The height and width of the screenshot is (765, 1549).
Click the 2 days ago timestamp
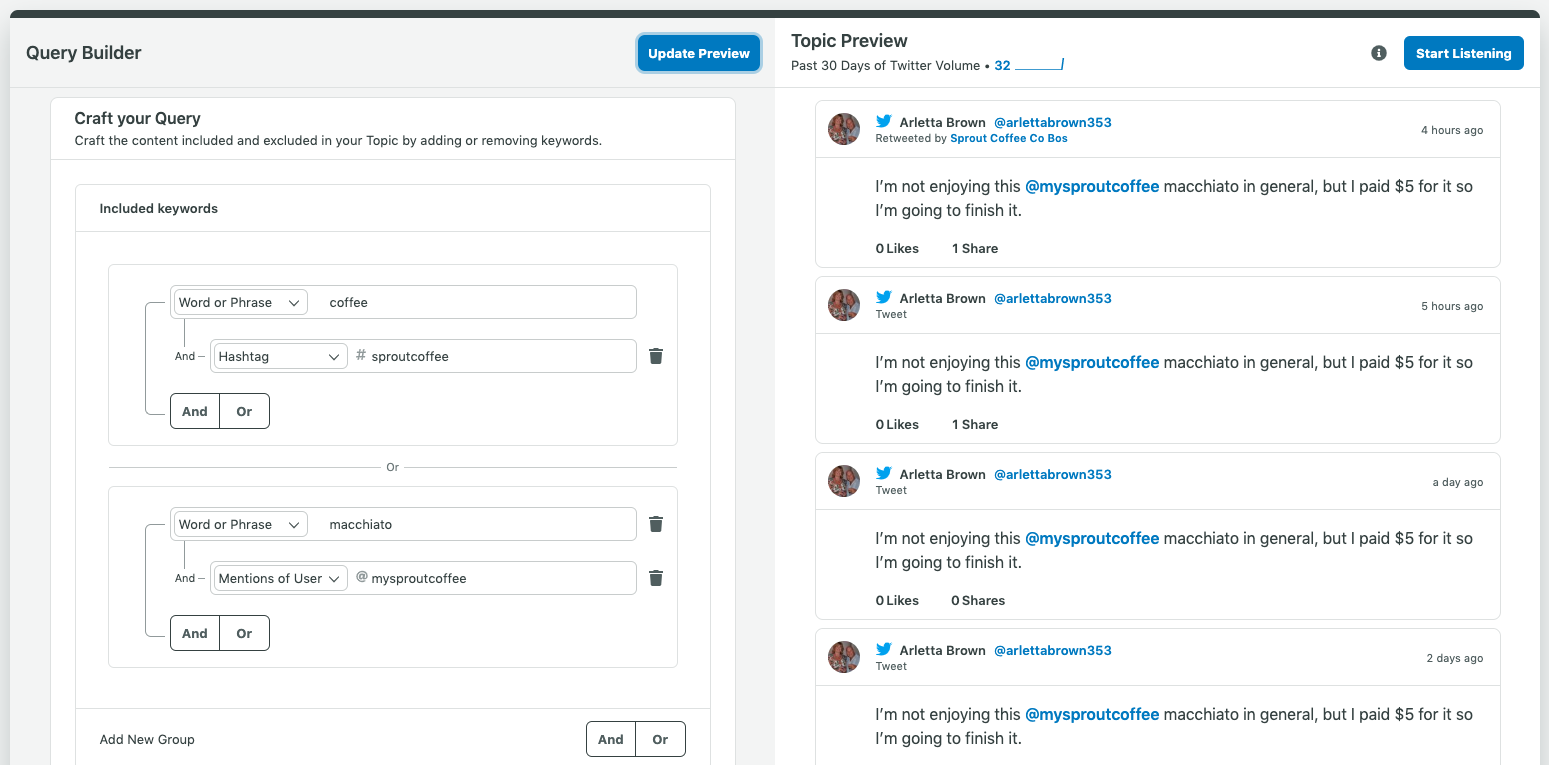[1455, 658]
